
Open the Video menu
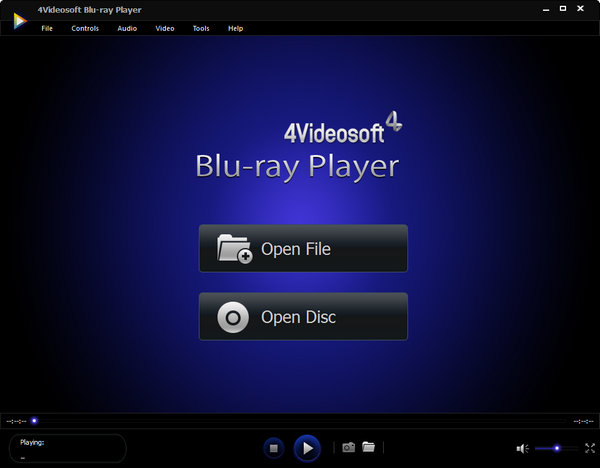(165, 28)
